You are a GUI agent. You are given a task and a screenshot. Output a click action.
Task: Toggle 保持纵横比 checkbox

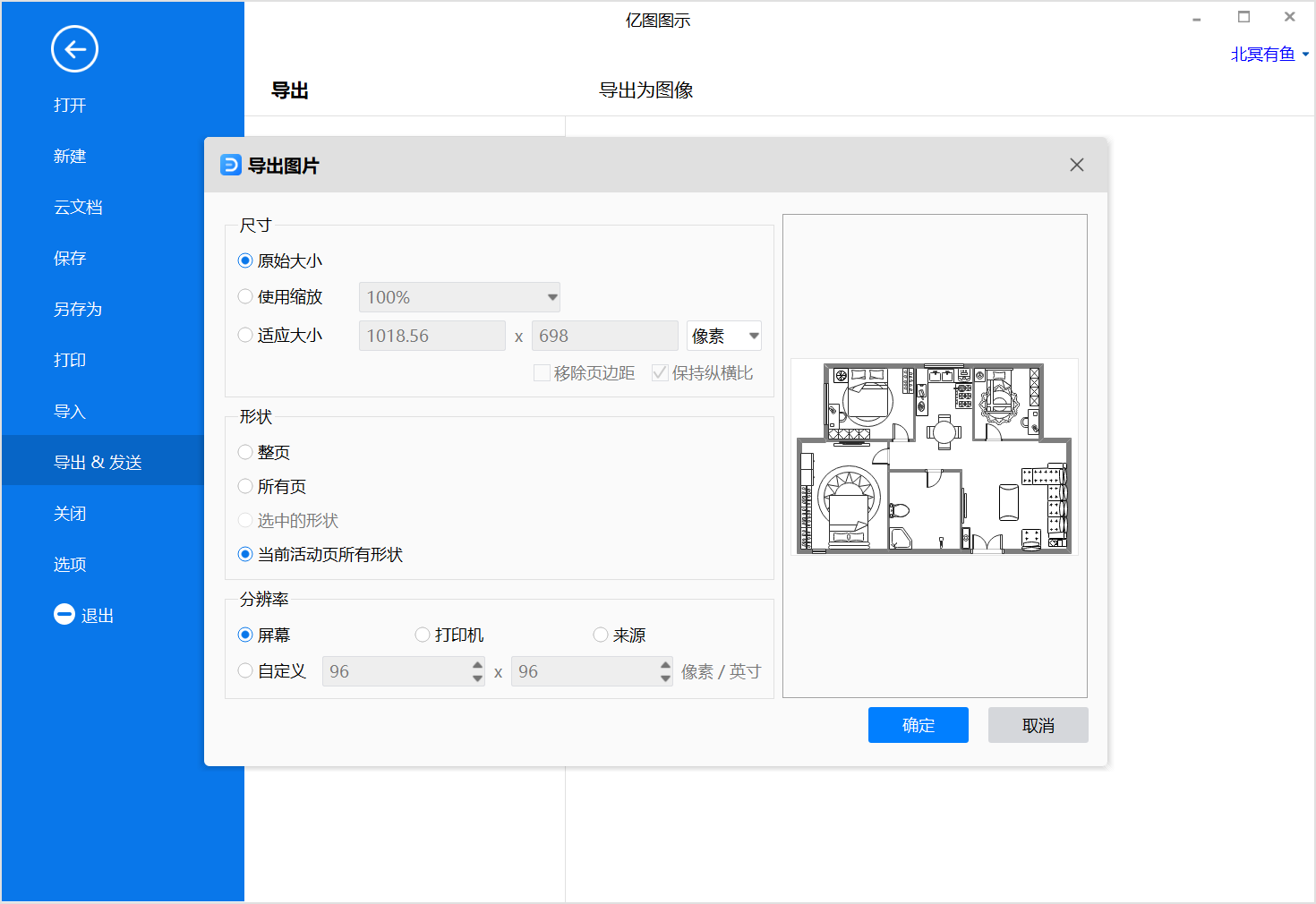pyautogui.click(x=660, y=372)
